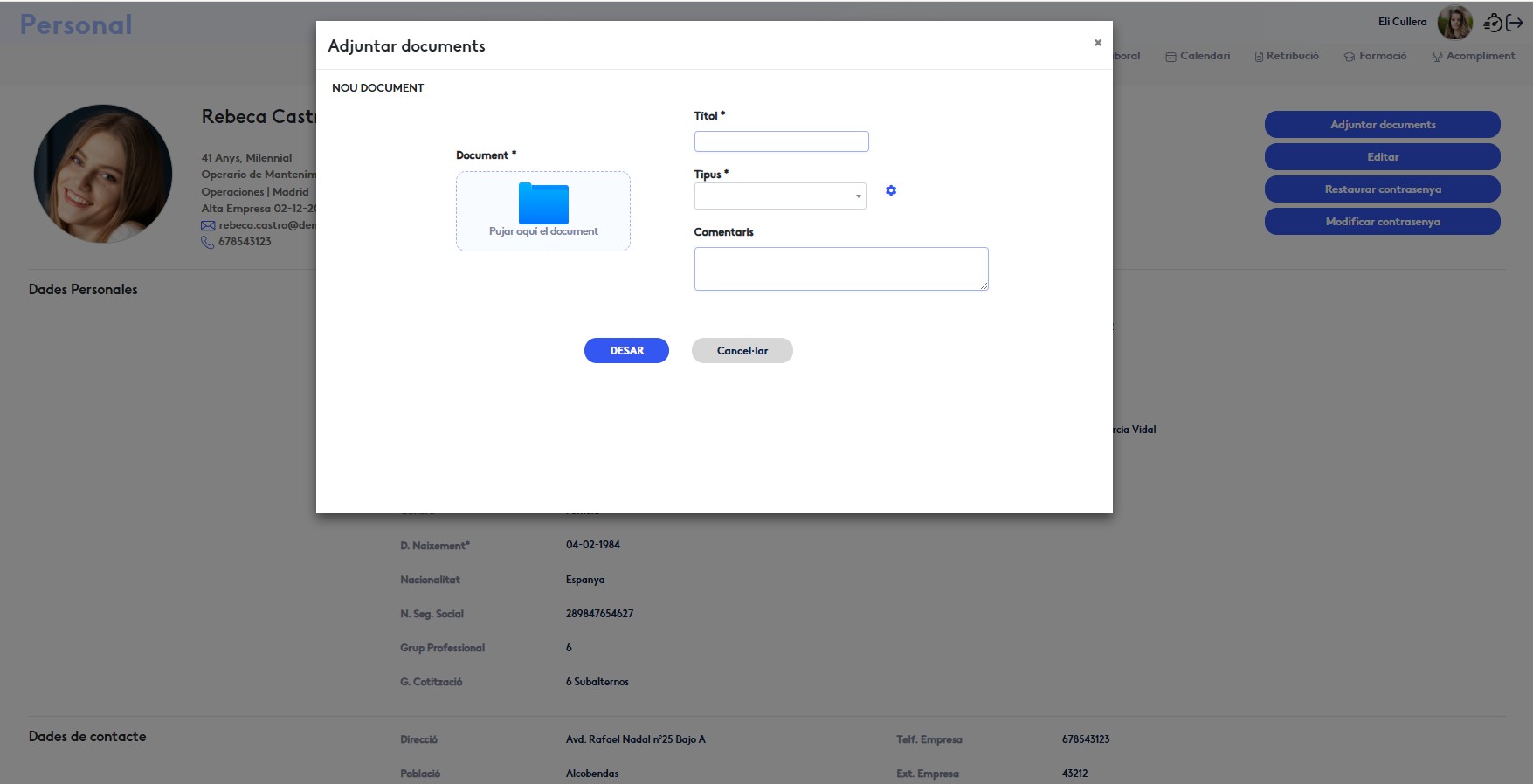Image resolution: width=1533 pixels, height=784 pixels.
Task: Click the Editar button
Action: (x=1382, y=157)
